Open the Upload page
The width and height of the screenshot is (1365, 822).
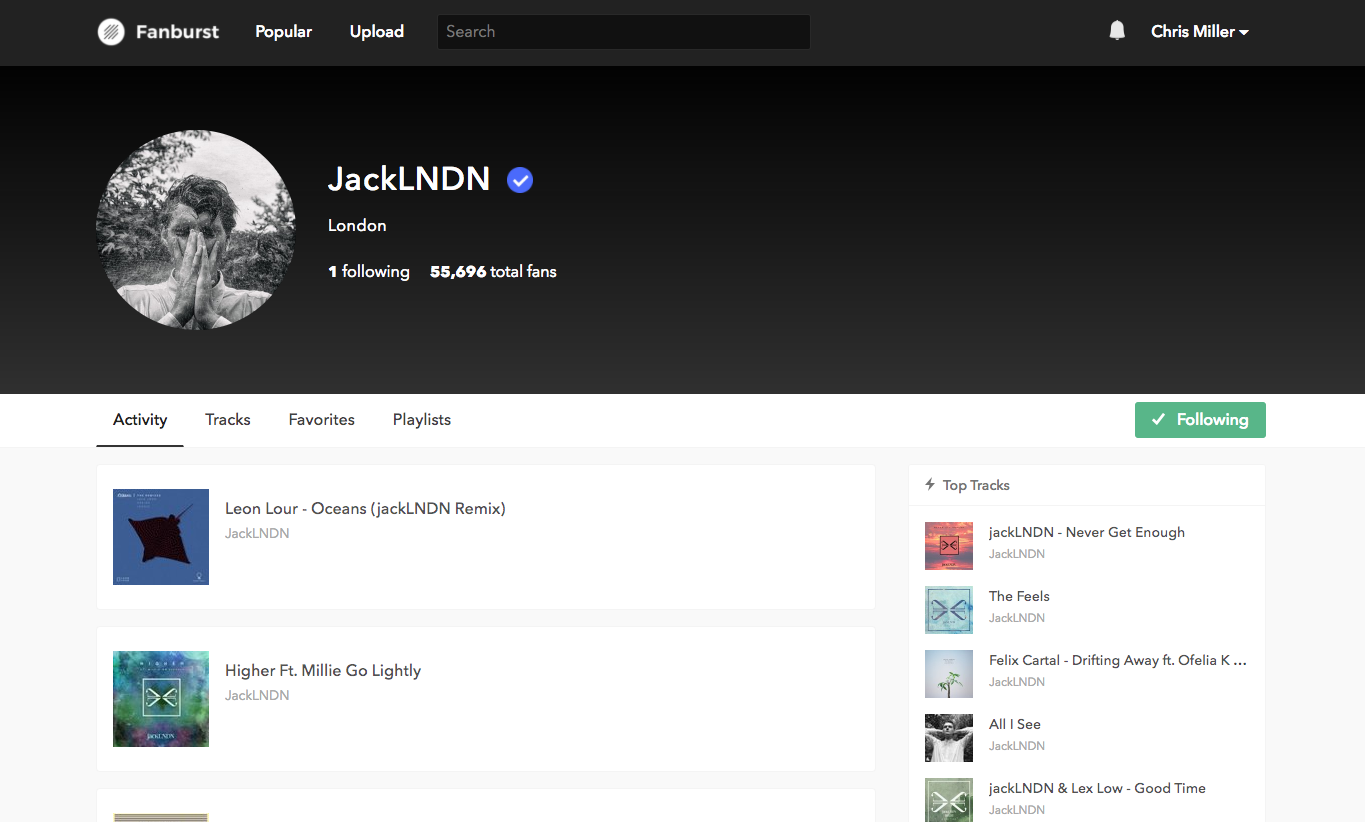pos(377,32)
